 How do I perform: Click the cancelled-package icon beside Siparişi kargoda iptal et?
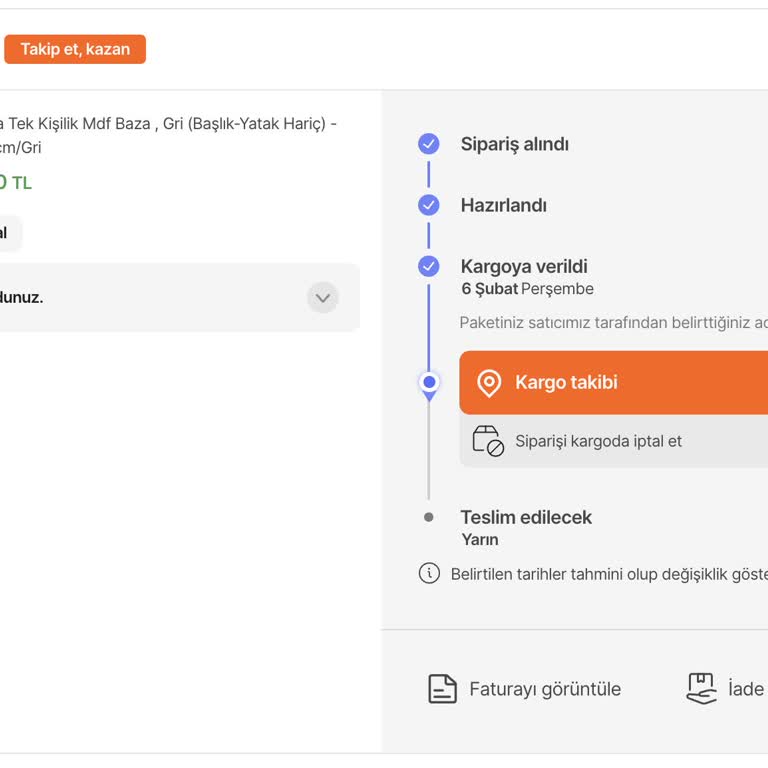[x=488, y=441]
